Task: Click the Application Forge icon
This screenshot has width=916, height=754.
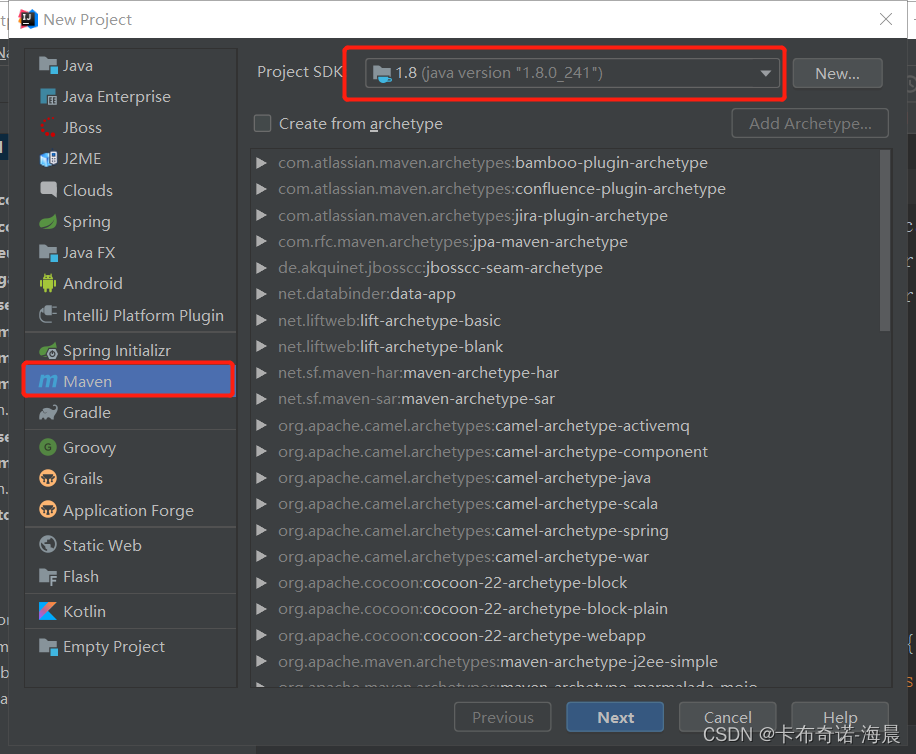Action: 48,510
